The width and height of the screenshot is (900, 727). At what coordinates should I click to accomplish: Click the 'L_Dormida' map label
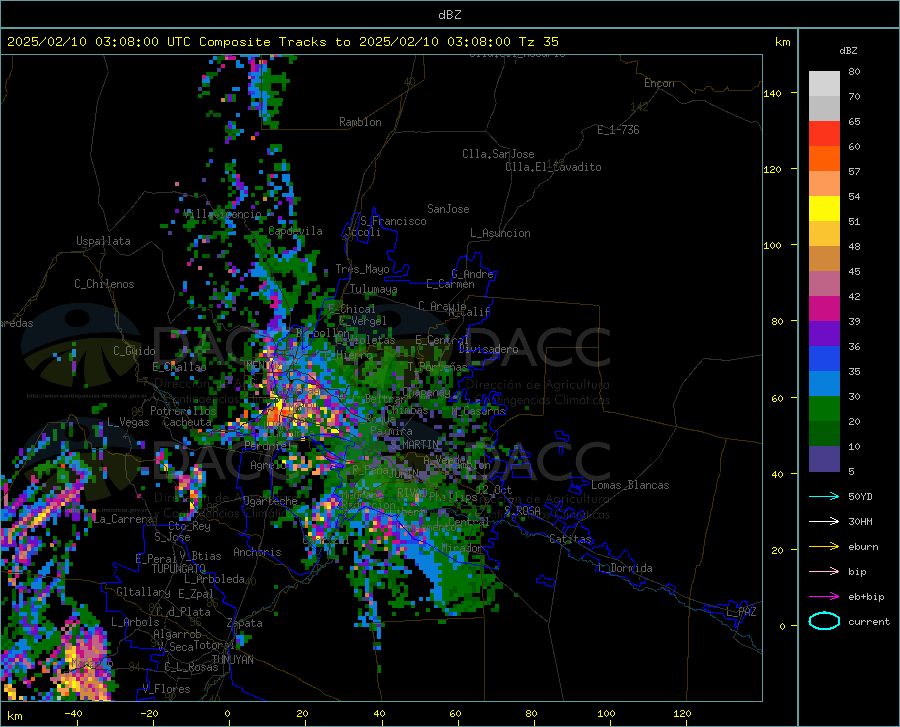click(624, 568)
